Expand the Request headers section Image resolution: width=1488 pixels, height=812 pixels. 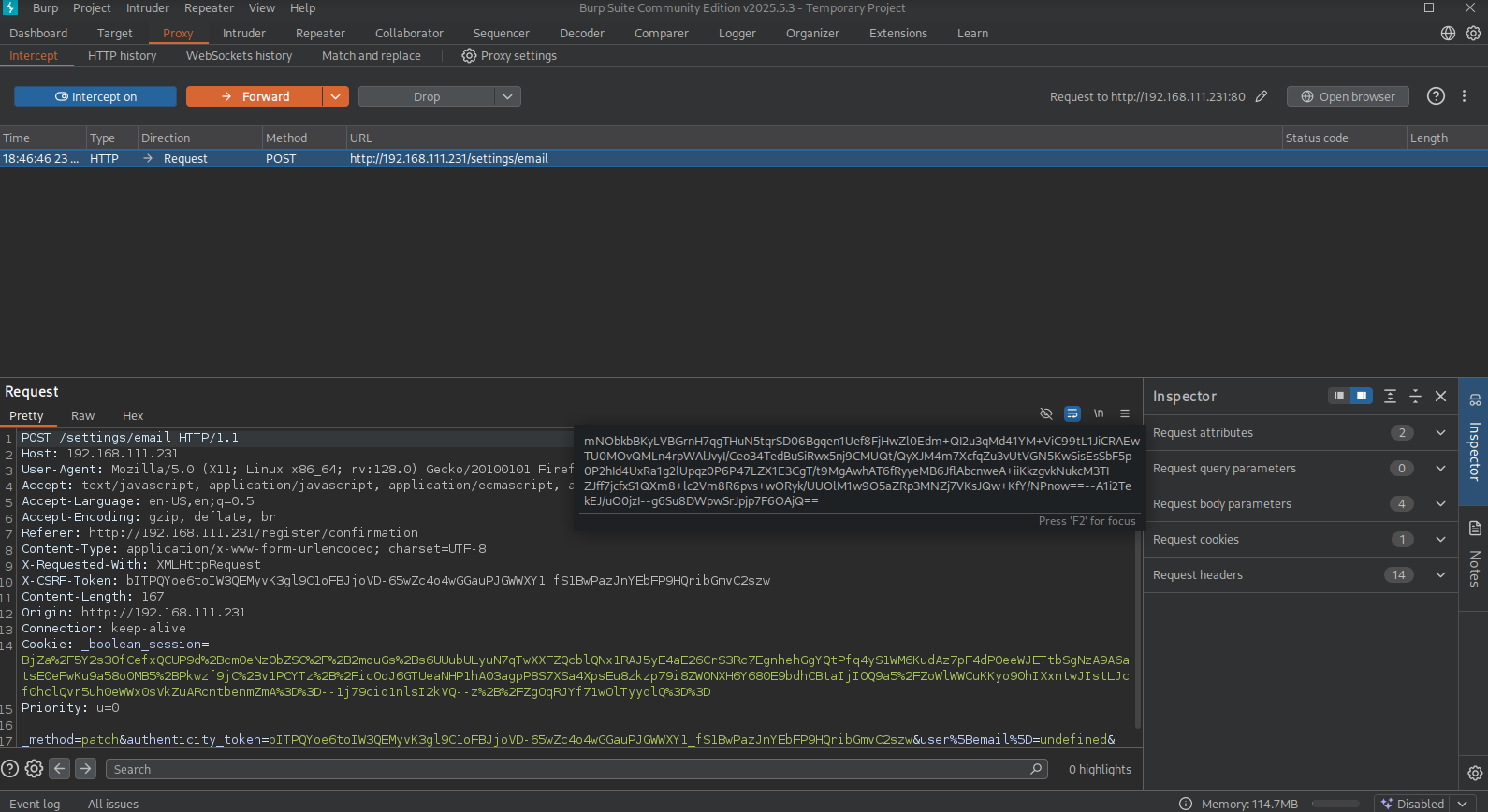1440,575
